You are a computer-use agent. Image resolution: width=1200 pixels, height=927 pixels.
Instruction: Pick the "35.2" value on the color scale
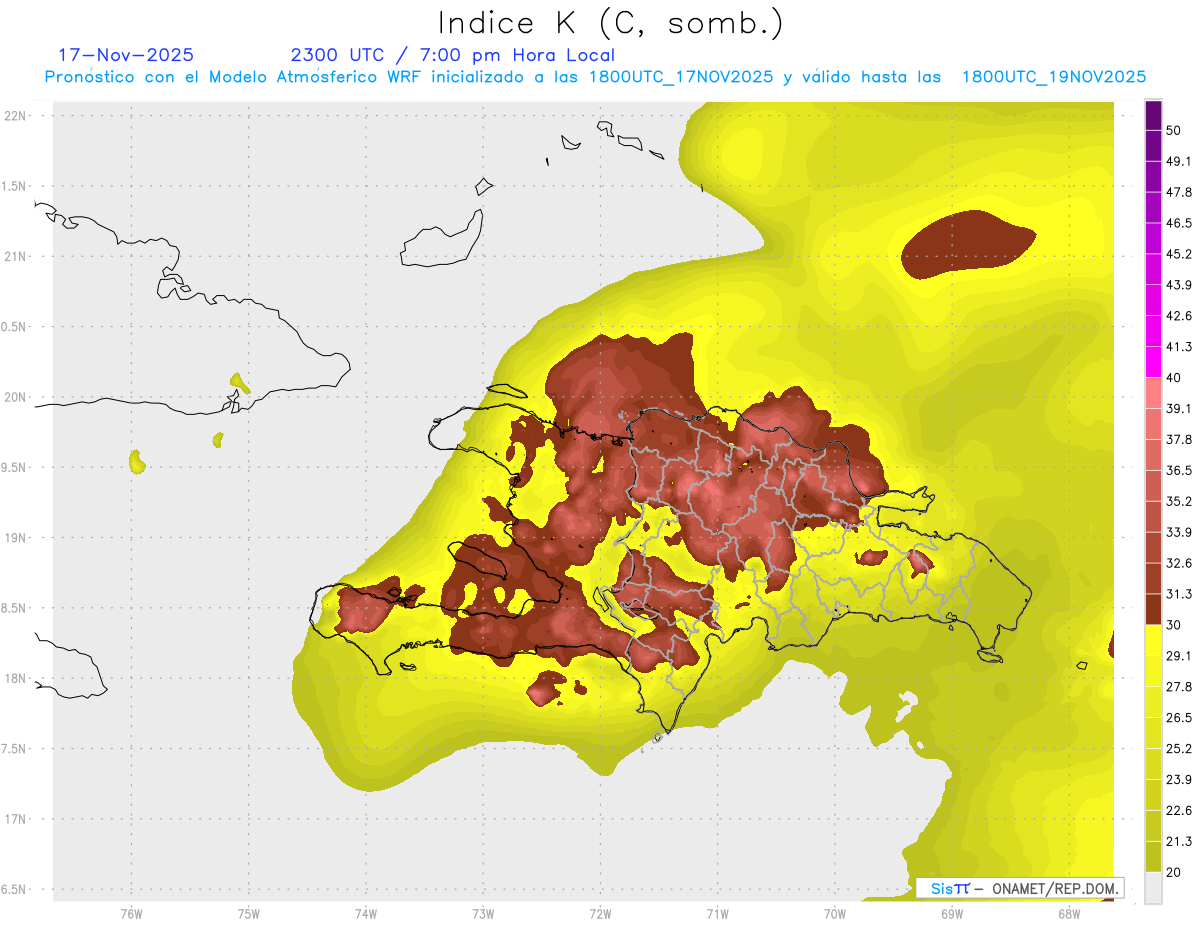[1178, 501]
